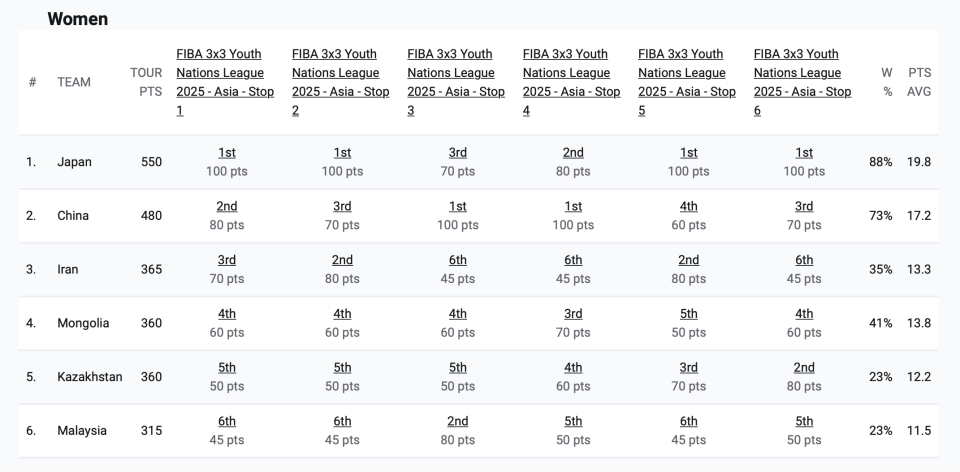This screenshot has width=960, height=472.
Task: Open the Asia Stop 2 event link
Action: click(x=340, y=82)
